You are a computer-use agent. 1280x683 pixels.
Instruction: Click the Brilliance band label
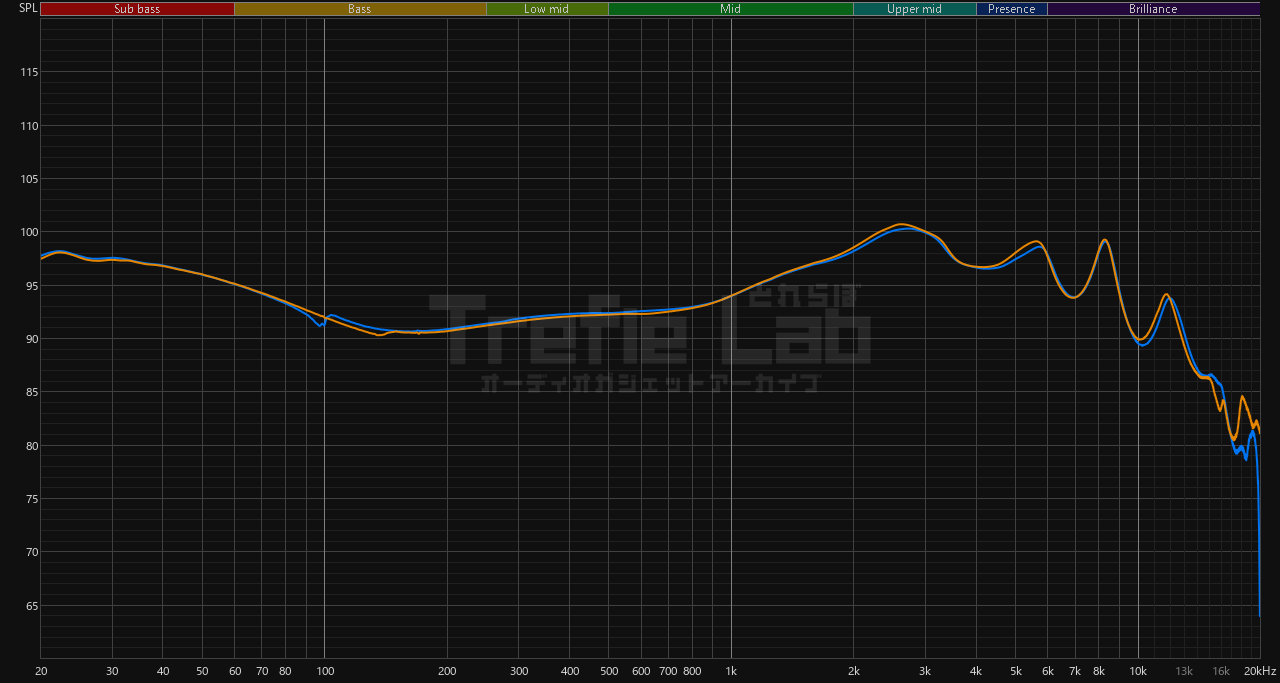click(x=1153, y=9)
